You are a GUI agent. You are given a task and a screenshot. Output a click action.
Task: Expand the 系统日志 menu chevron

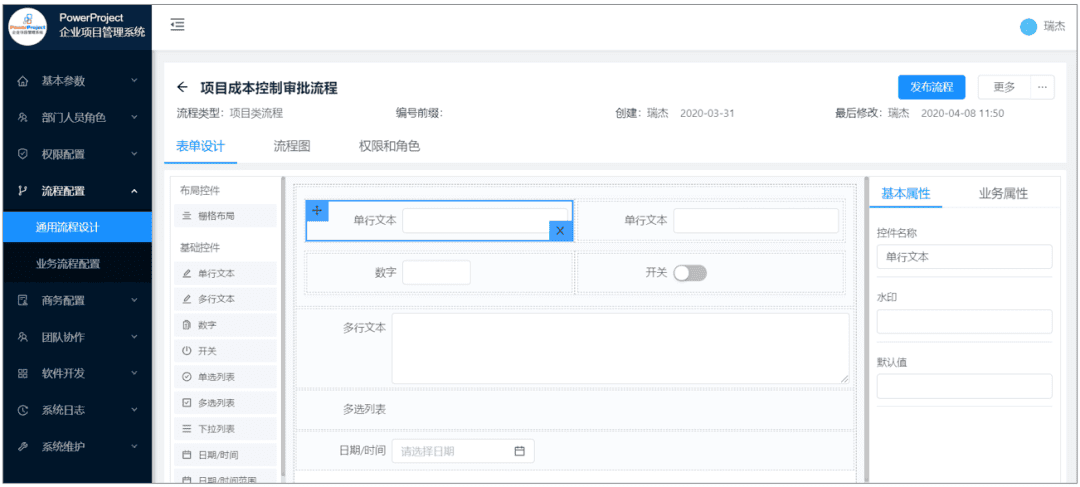point(134,410)
